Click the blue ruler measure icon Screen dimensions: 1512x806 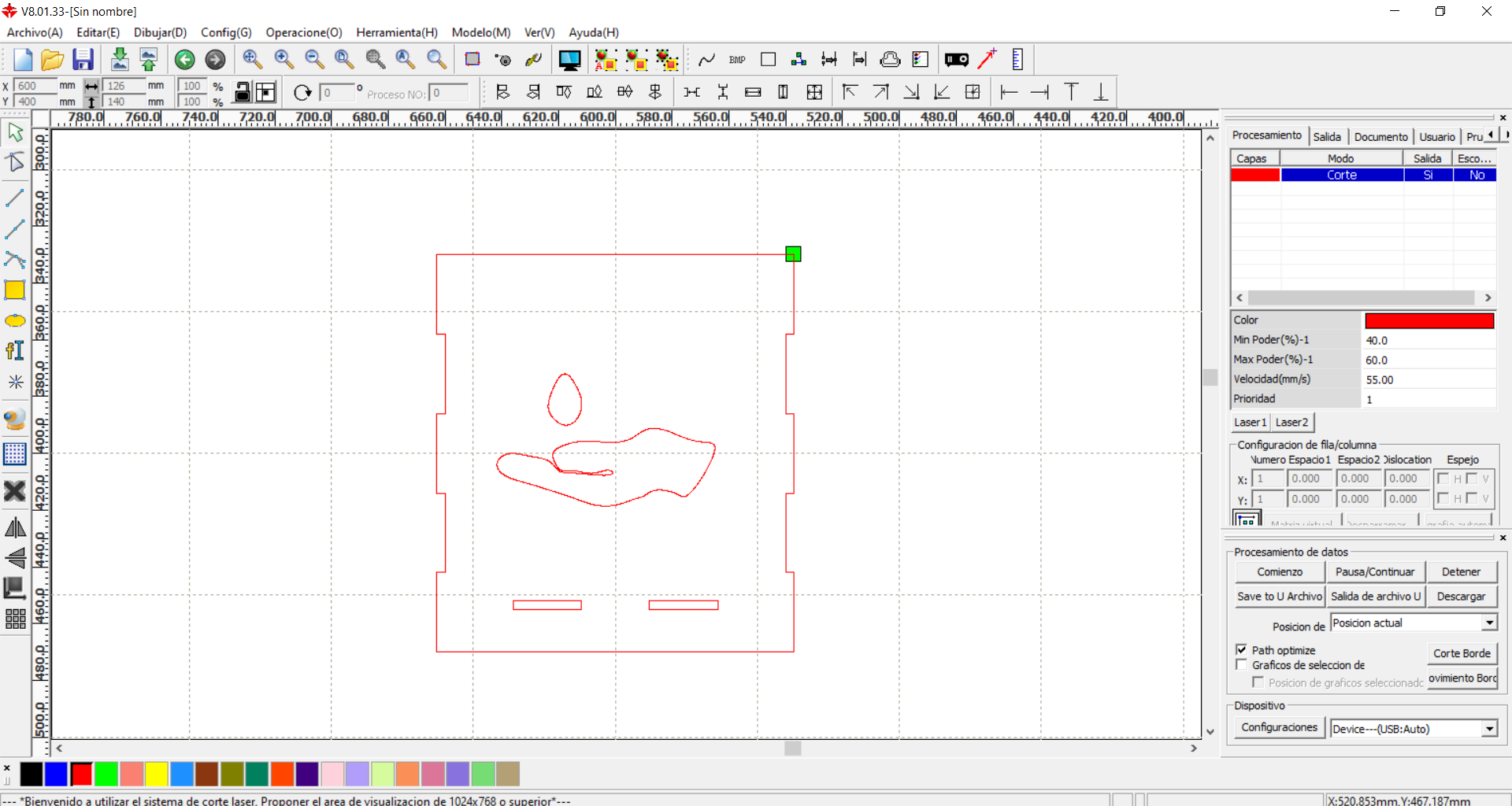1017,60
